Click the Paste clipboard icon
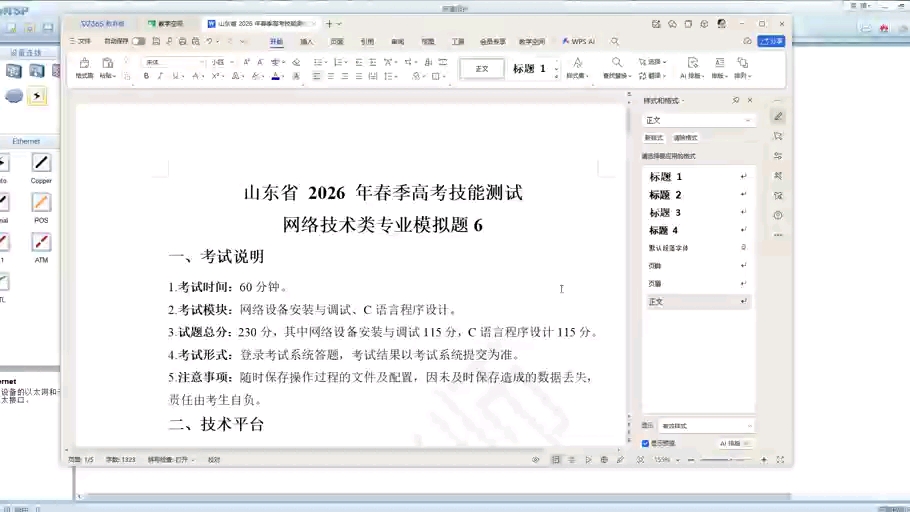 tap(107, 63)
